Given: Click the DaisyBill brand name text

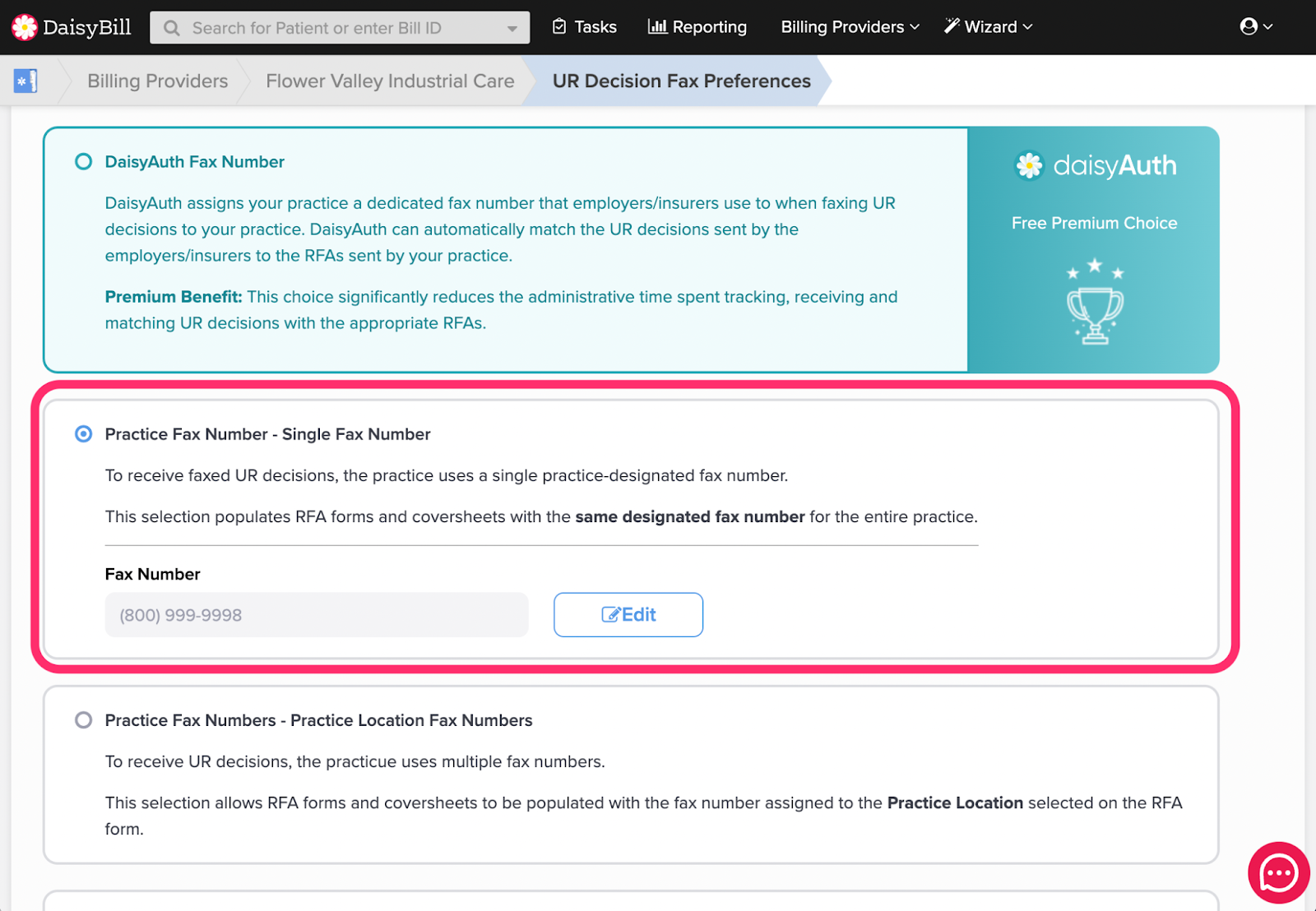Looking at the screenshot, I should click(87, 27).
